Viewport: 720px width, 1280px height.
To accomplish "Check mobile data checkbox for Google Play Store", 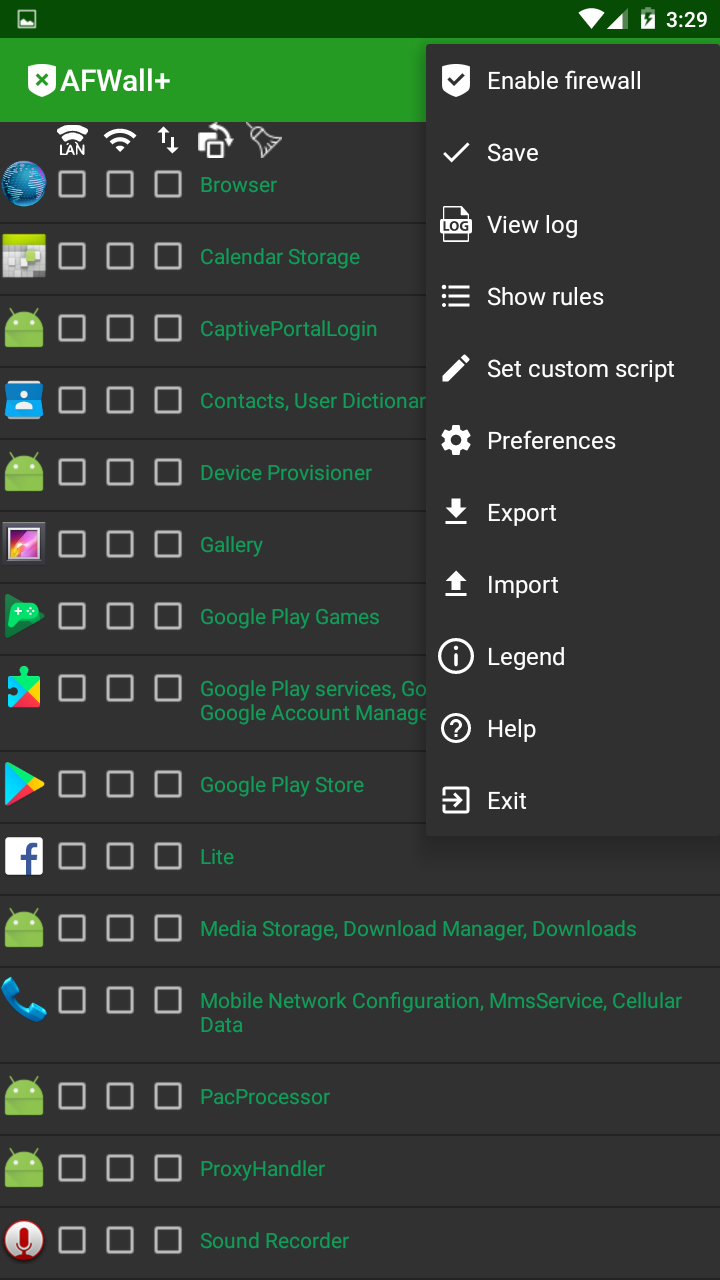I will (168, 784).
